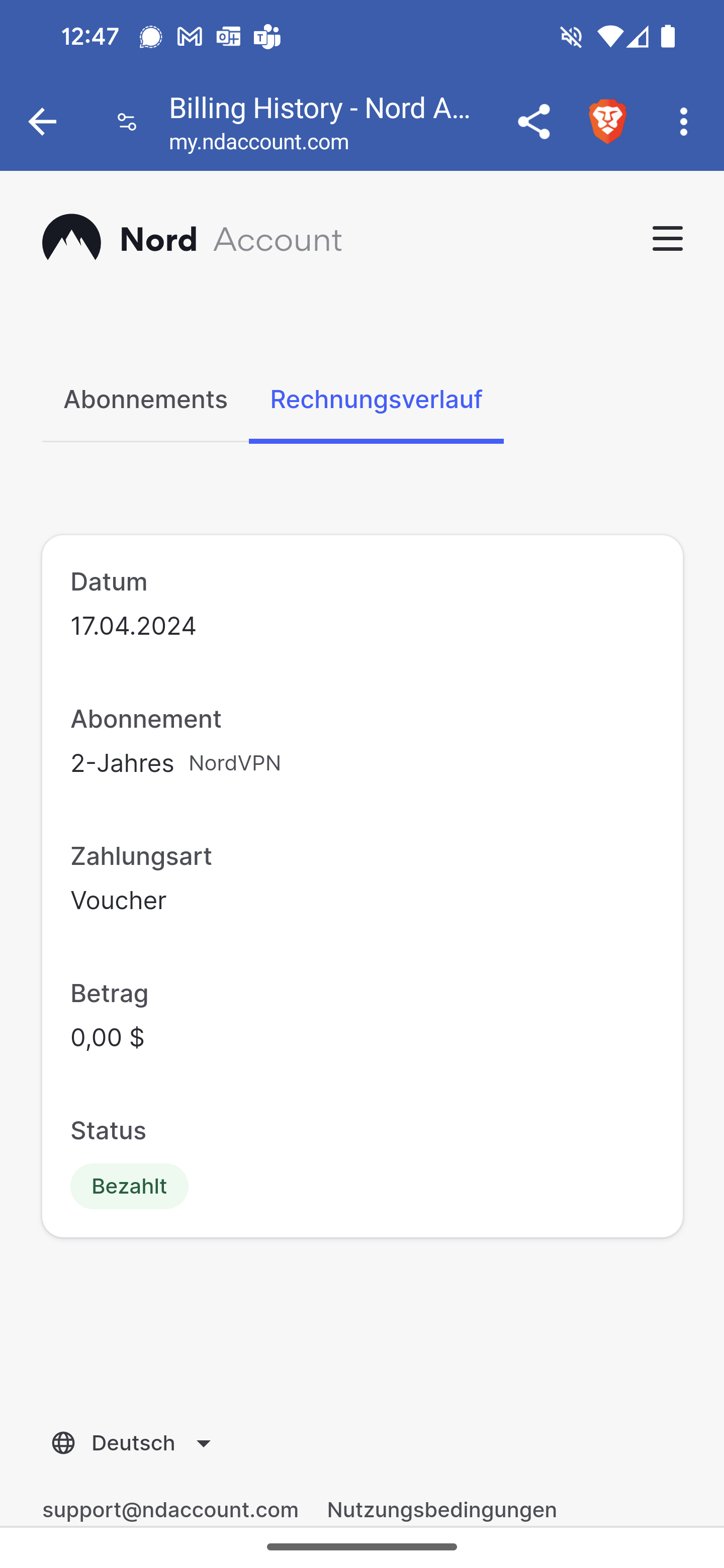Tap the Bezahlt status badge
This screenshot has height=1568, width=724.
[x=129, y=1186]
